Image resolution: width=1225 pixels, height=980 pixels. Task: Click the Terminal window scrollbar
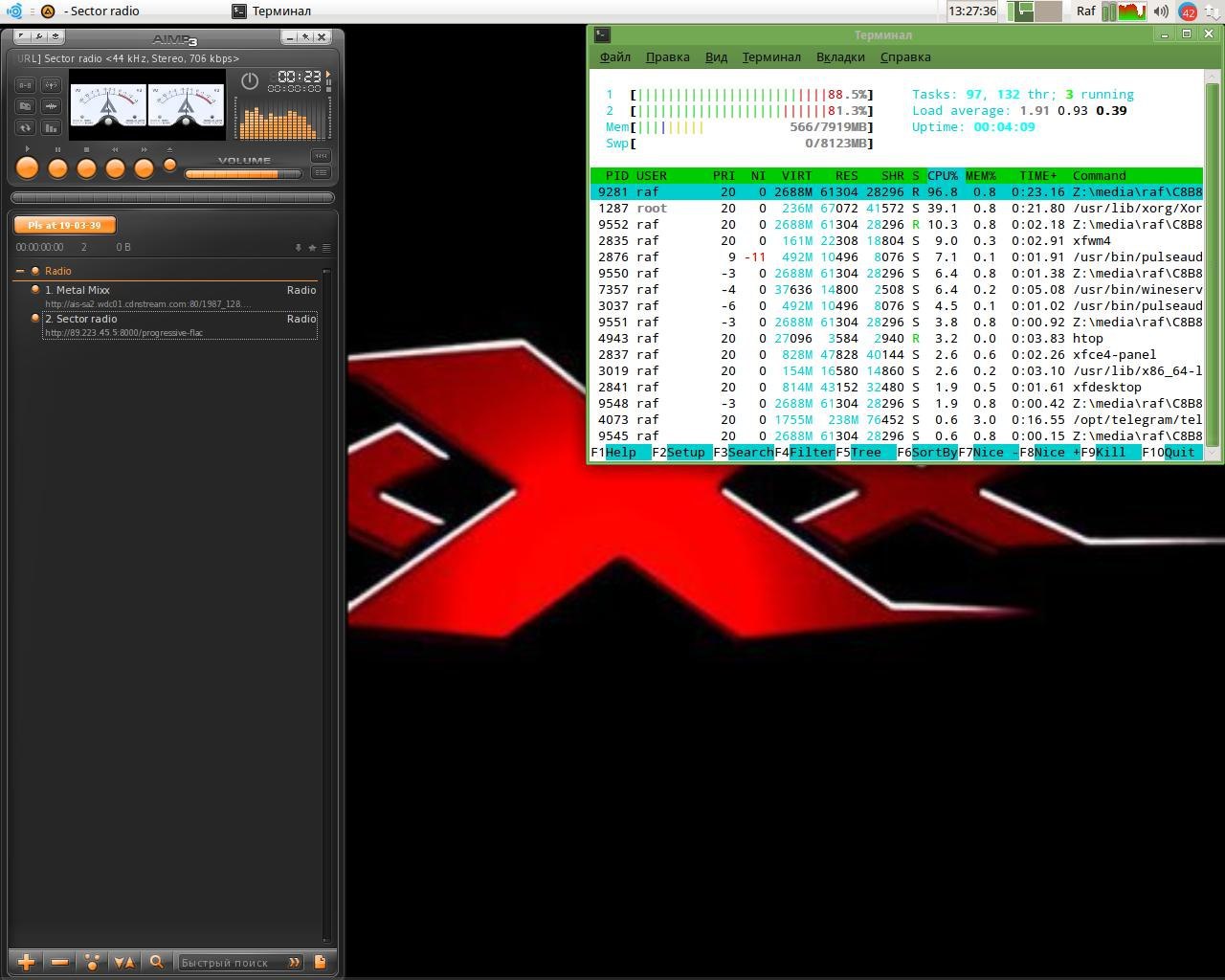[x=1213, y=262]
